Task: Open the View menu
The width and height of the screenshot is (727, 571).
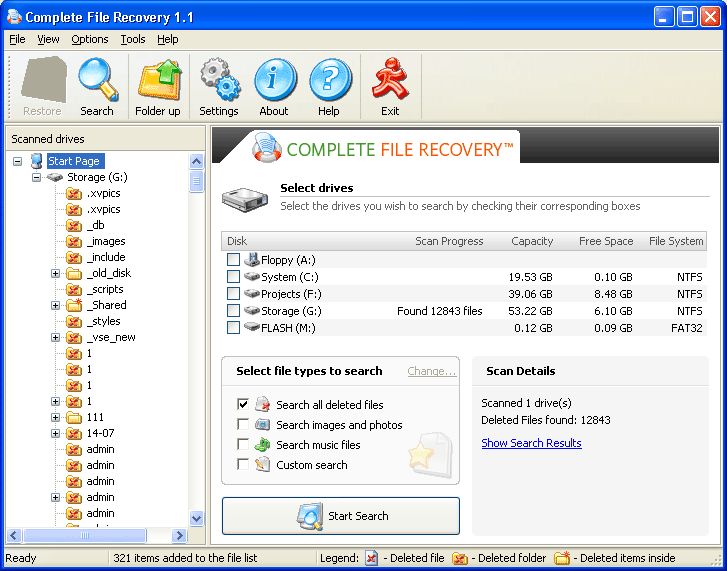Action: (x=48, y=39)
